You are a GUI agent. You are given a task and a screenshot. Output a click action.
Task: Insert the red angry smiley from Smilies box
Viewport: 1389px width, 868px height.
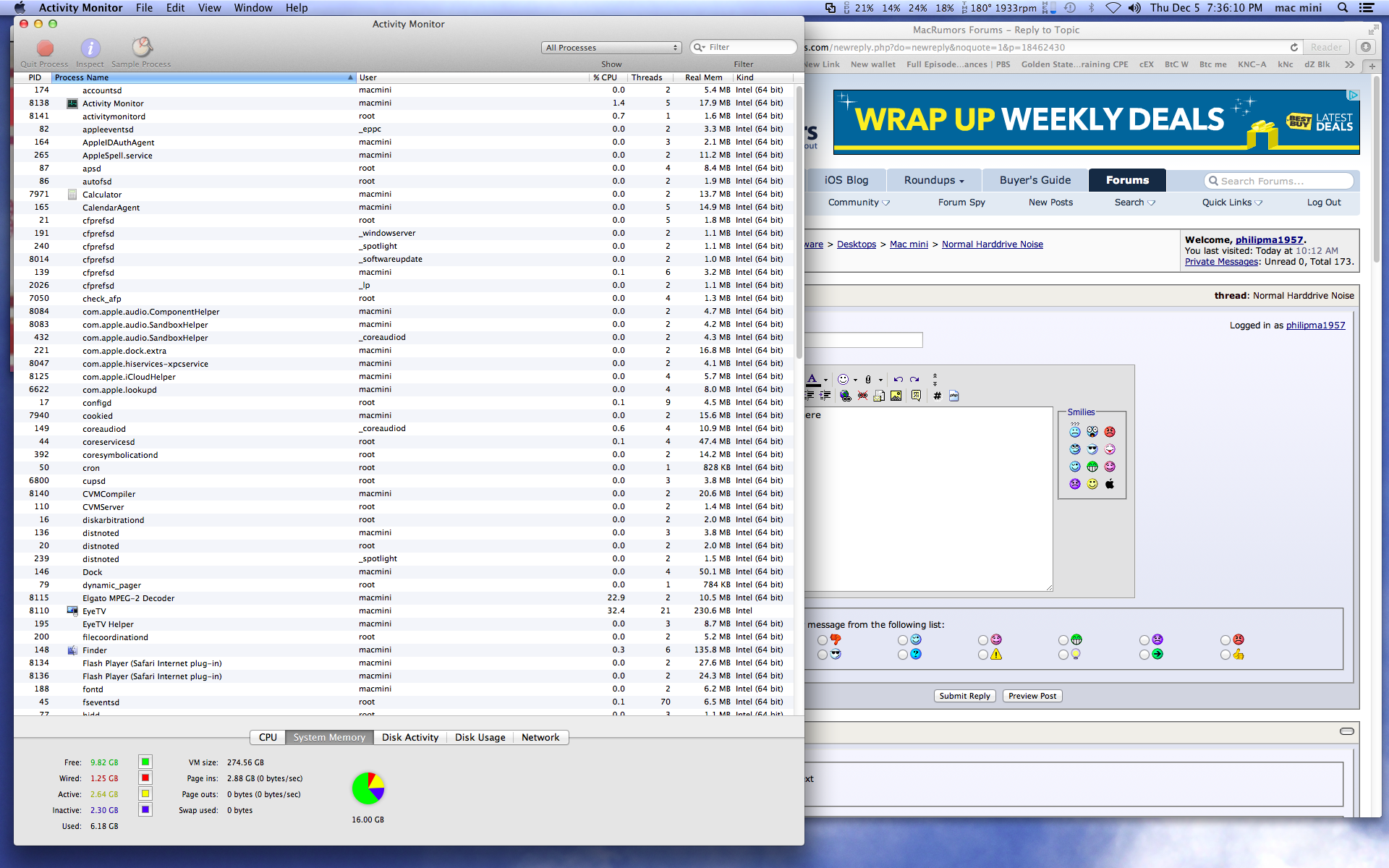[x=1110, y=432]
